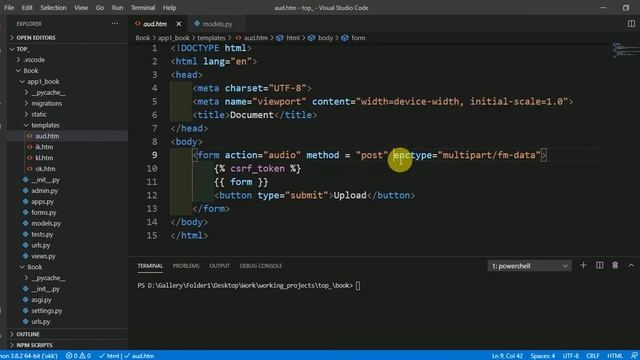Collapse the templates folder
640x360 pixels.
[67, 125]
